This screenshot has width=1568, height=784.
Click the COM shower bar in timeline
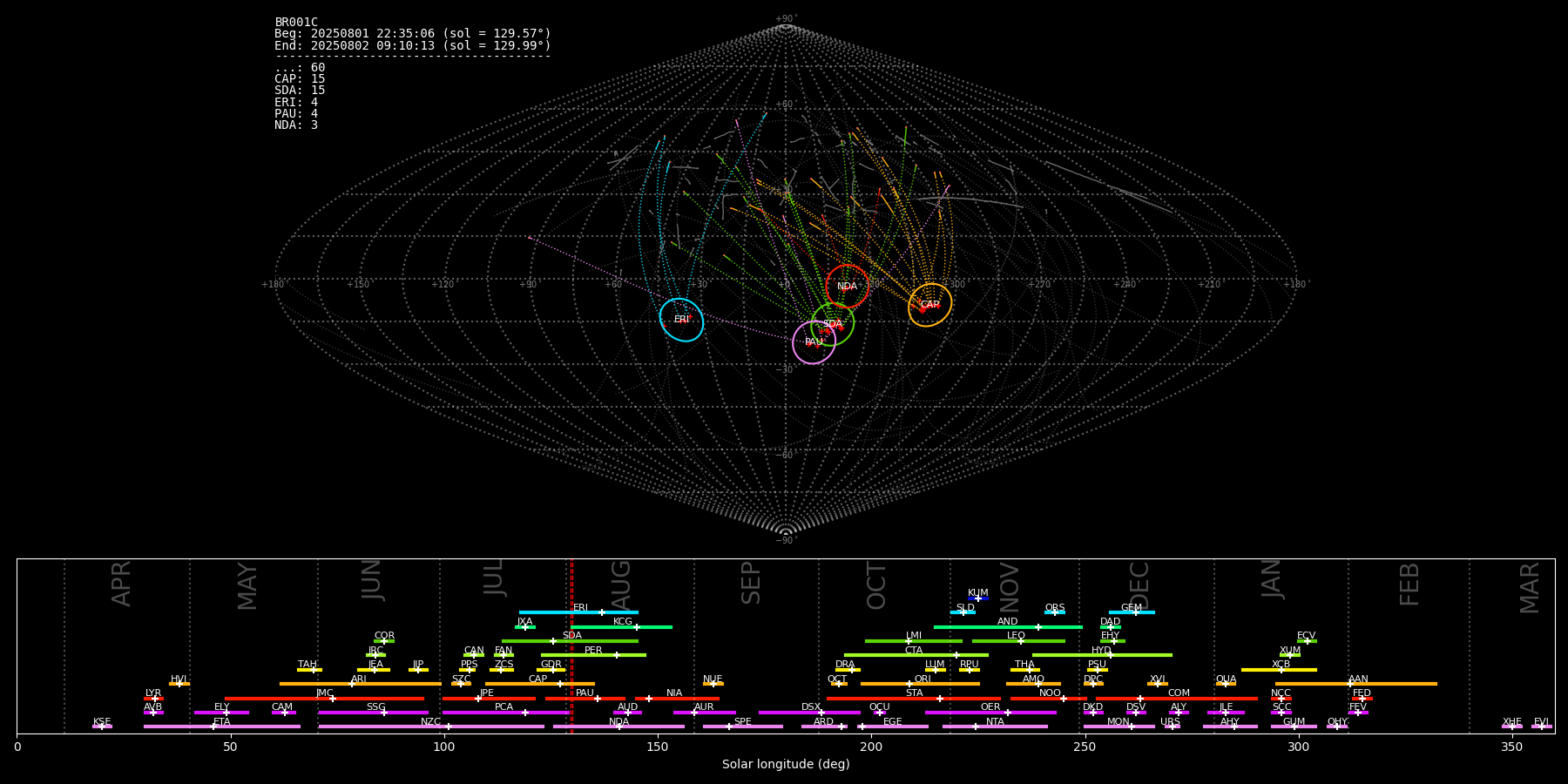[x=1177, y=698]
